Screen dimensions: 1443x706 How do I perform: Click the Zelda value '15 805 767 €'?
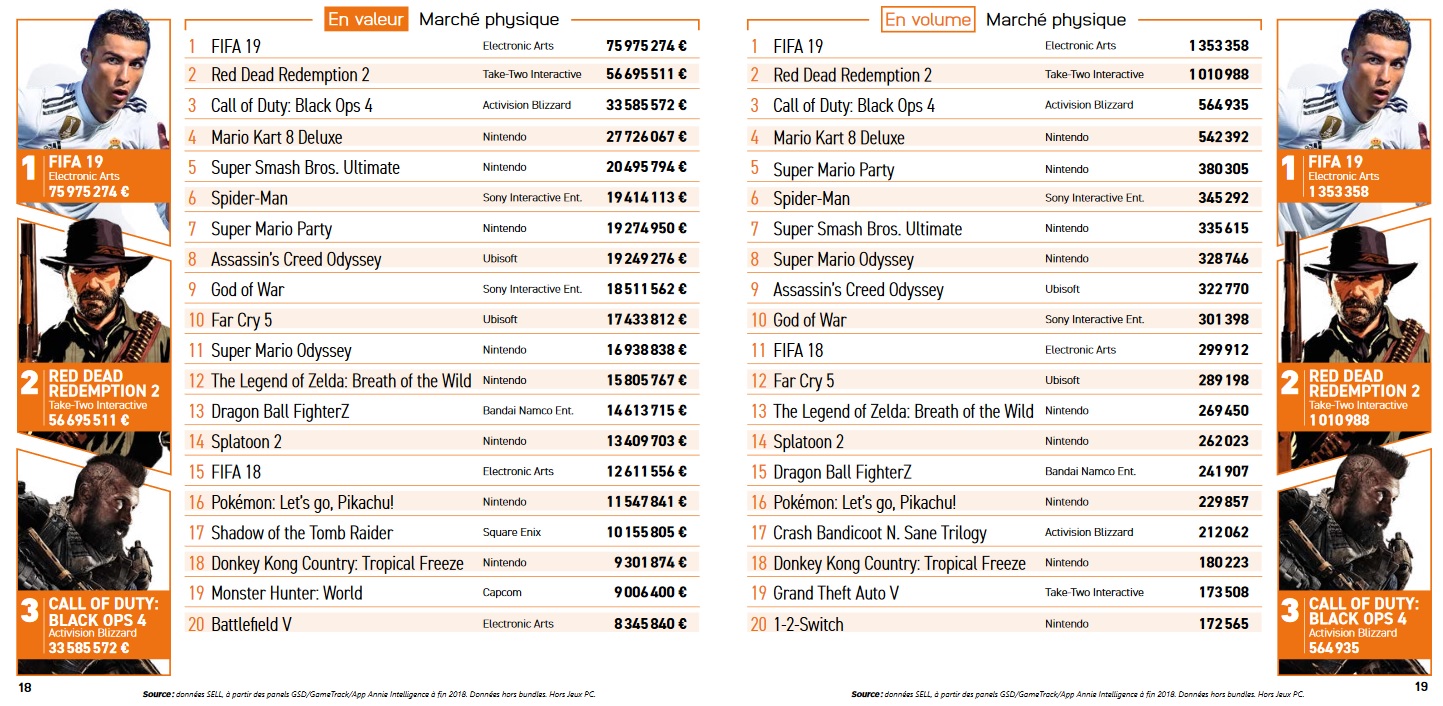(x=646, y=380)
